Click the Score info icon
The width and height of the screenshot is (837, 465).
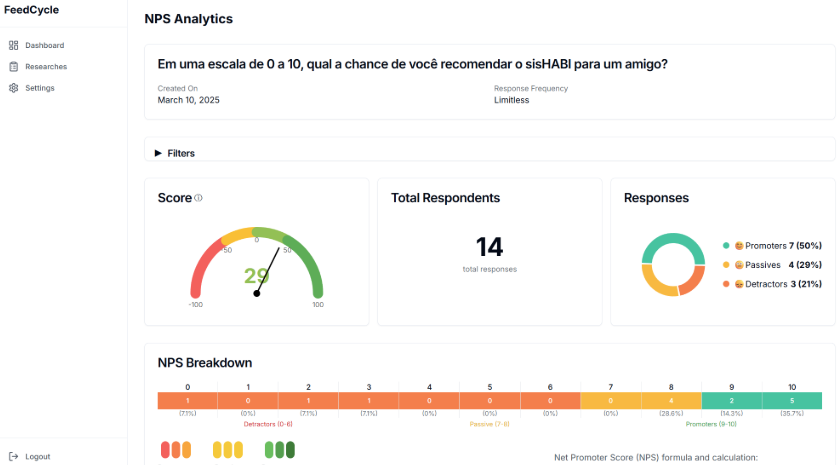point(199,198)
